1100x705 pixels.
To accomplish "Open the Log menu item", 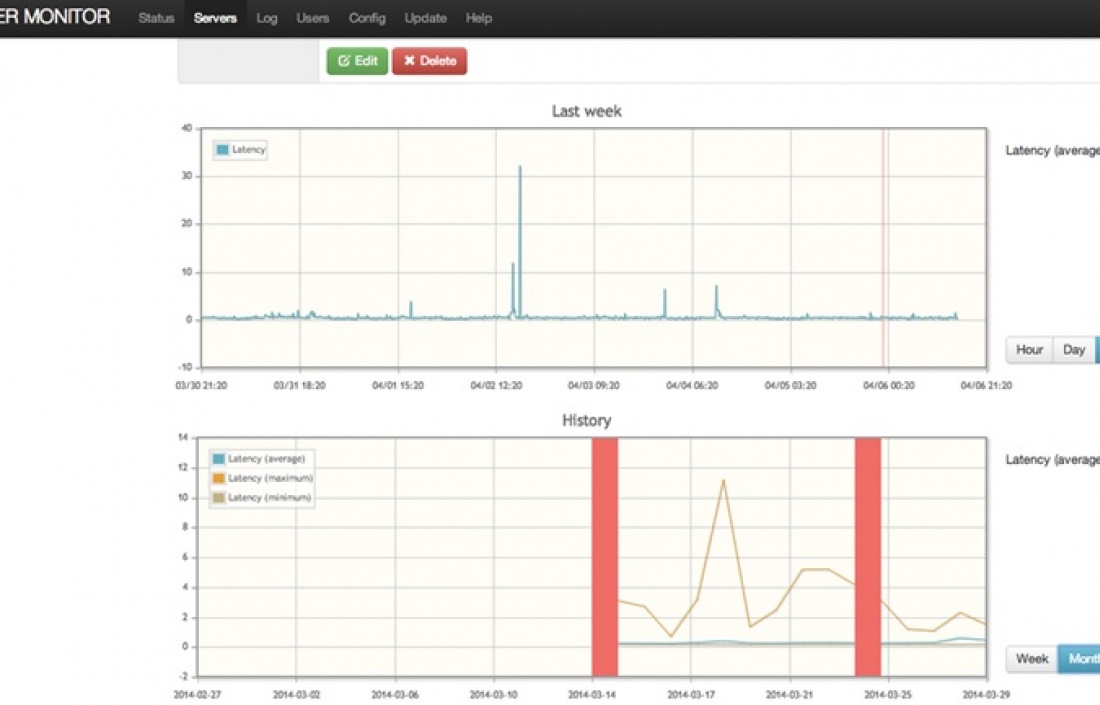I will click(x=267, y=18).
